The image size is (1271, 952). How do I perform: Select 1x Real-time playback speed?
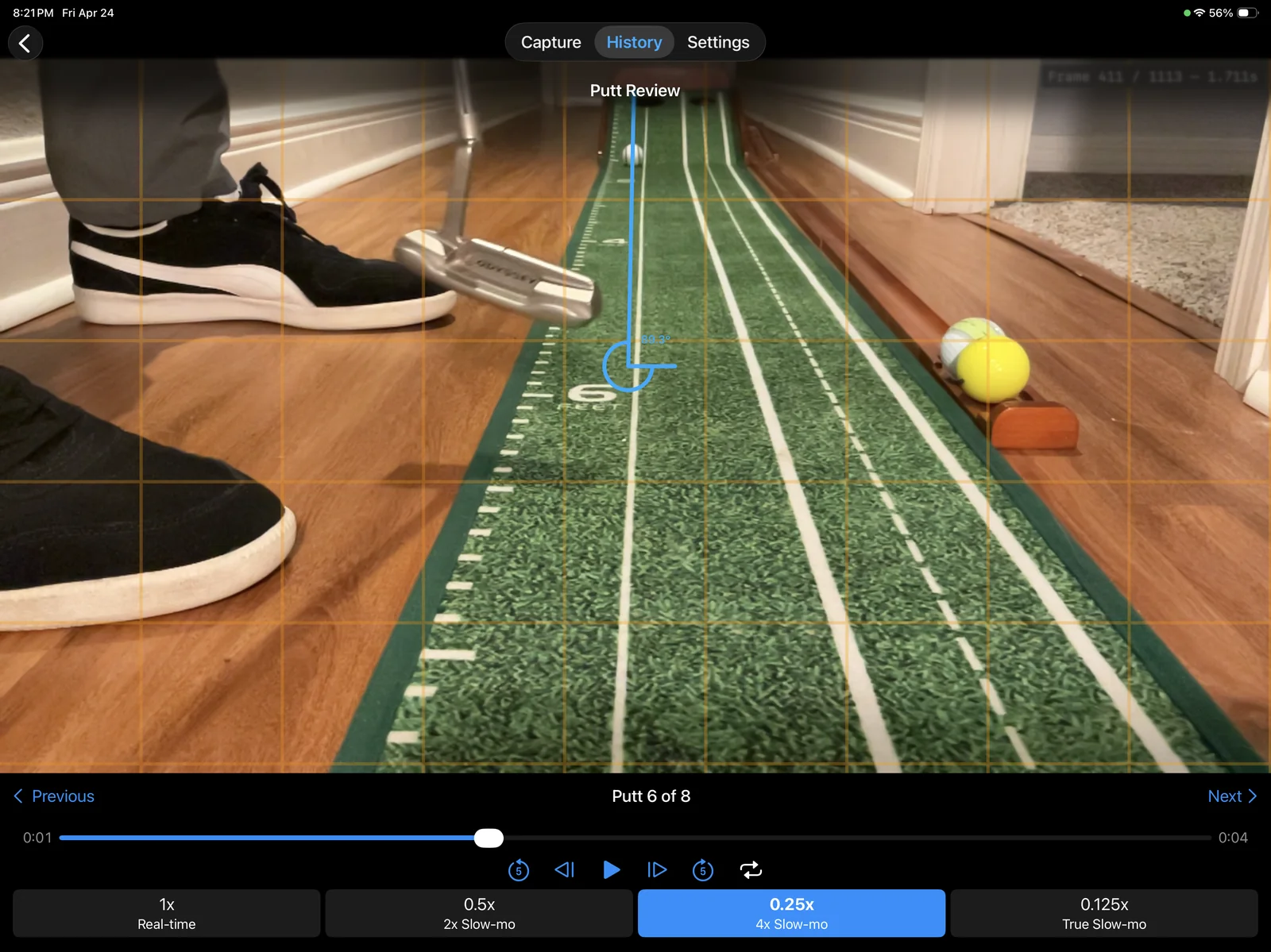click(x=166, y=912)
